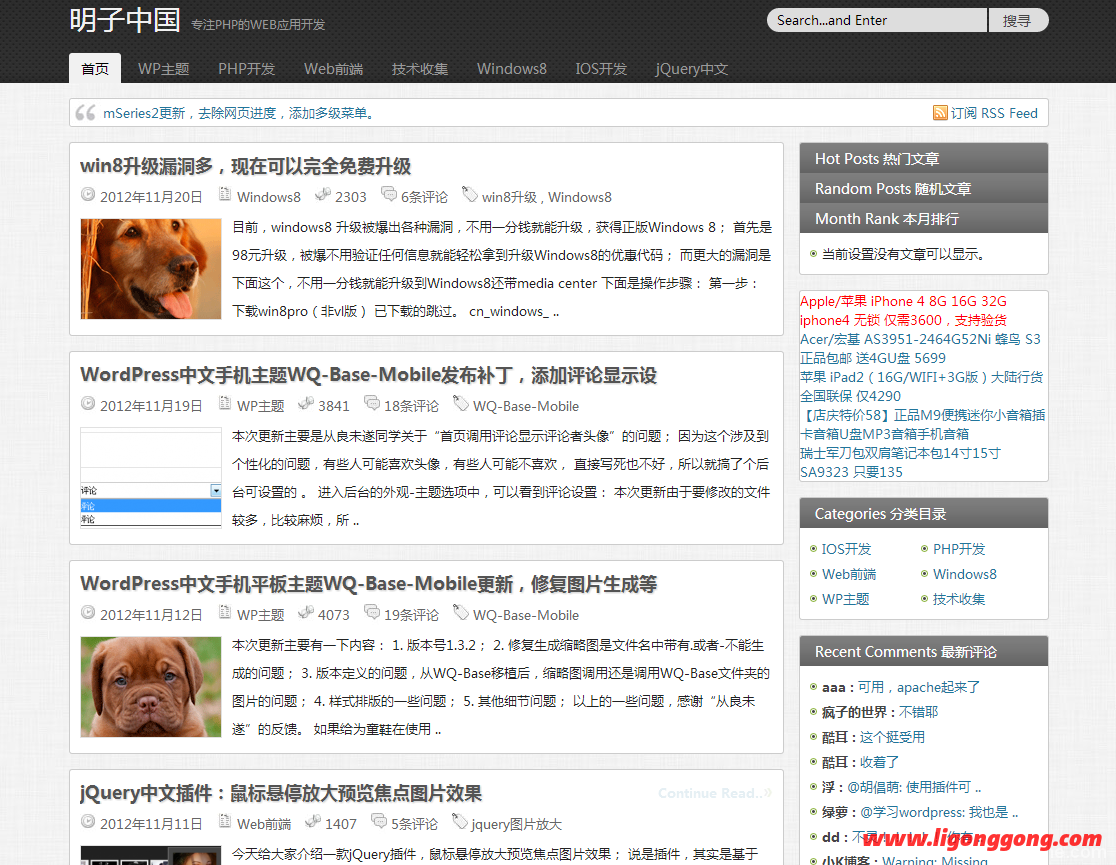Open the PHP开发 navigation tab
Viewport: 1116px width, 865px height.
click(246, 68)
